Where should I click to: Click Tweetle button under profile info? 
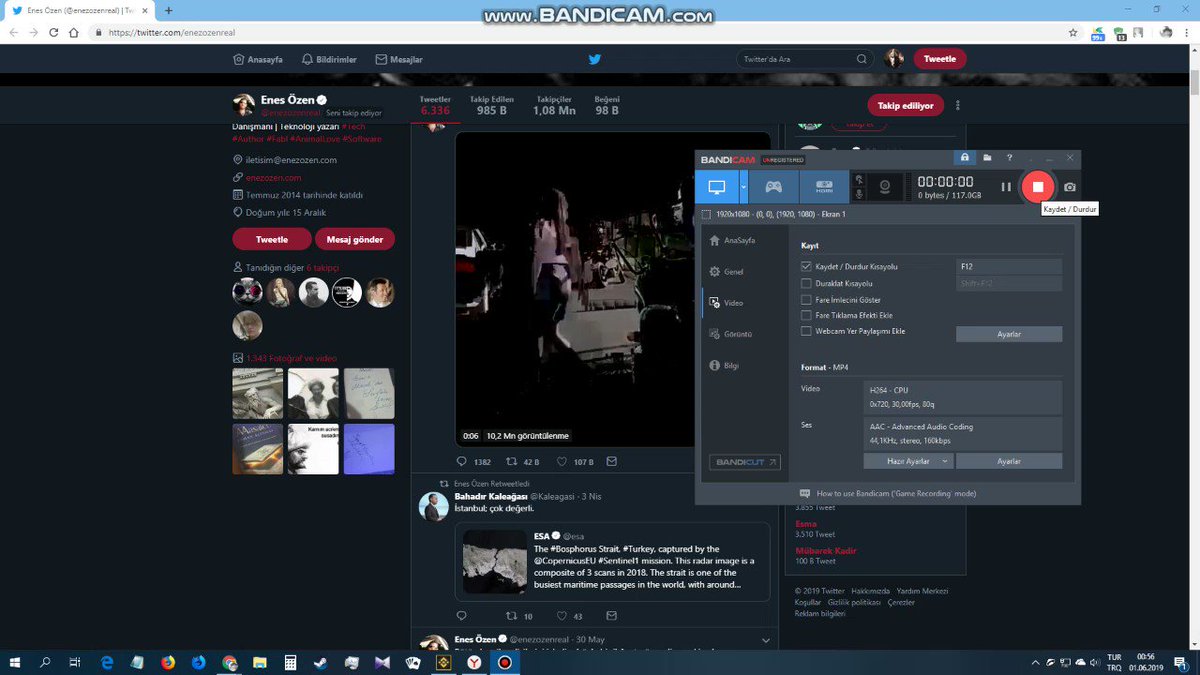pyautogui.click(x=271, y=240)
